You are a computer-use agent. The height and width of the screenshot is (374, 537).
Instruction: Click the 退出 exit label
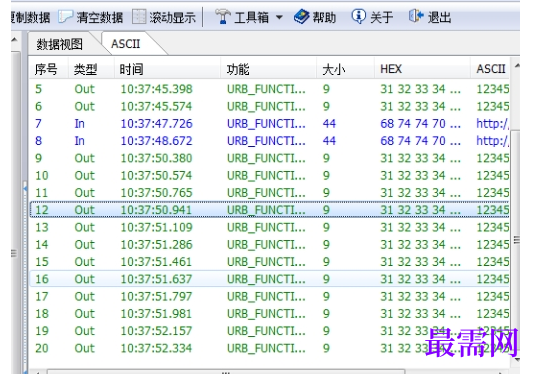point(439,17)
